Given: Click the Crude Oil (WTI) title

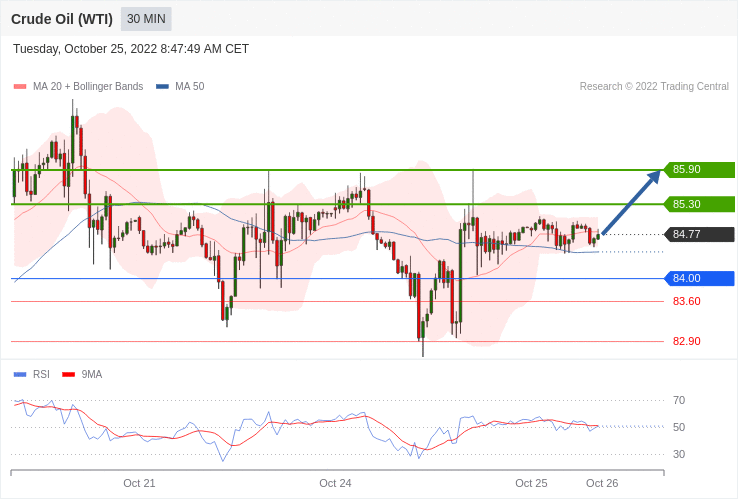Looking at the screenshot, I should 62,19.
